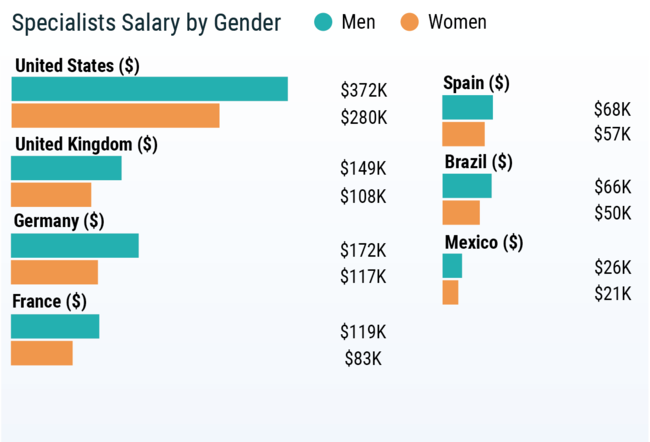This screenshot has height=442, width=650.
Task: Select the Mexico men's teal bar
Action: click(452, 266)
